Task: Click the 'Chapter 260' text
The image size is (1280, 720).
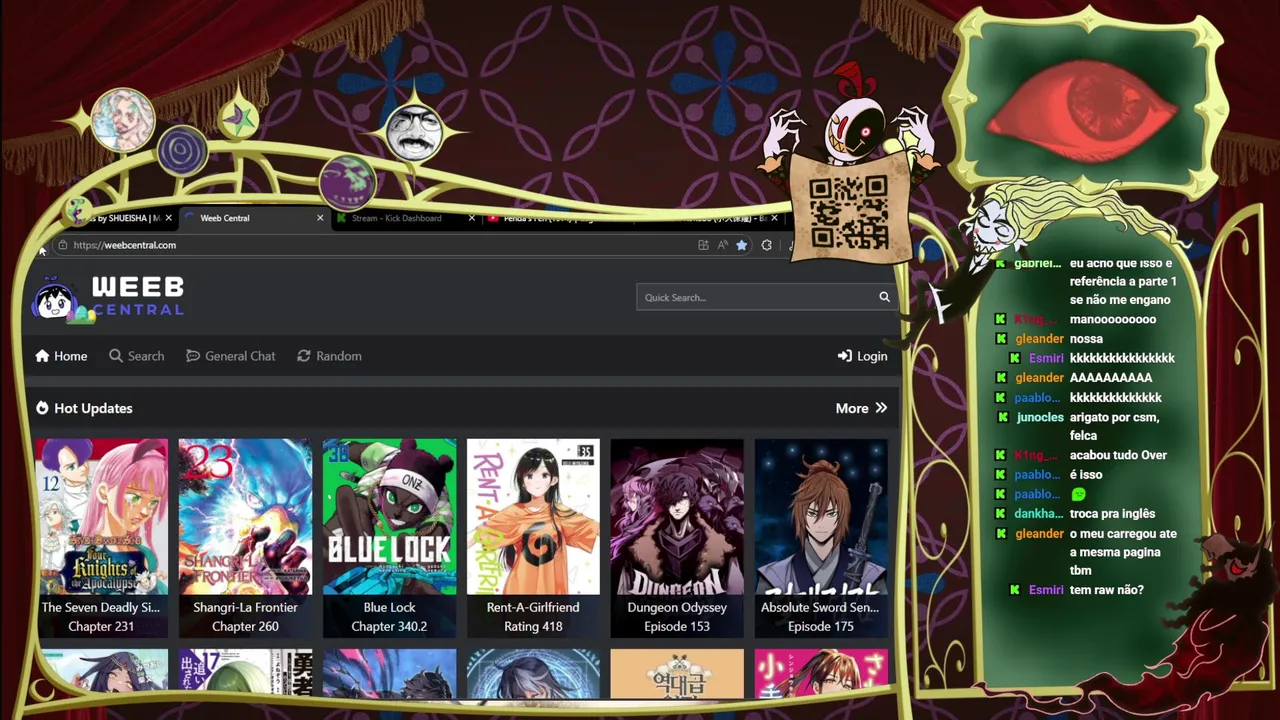Action: [245, 627]
